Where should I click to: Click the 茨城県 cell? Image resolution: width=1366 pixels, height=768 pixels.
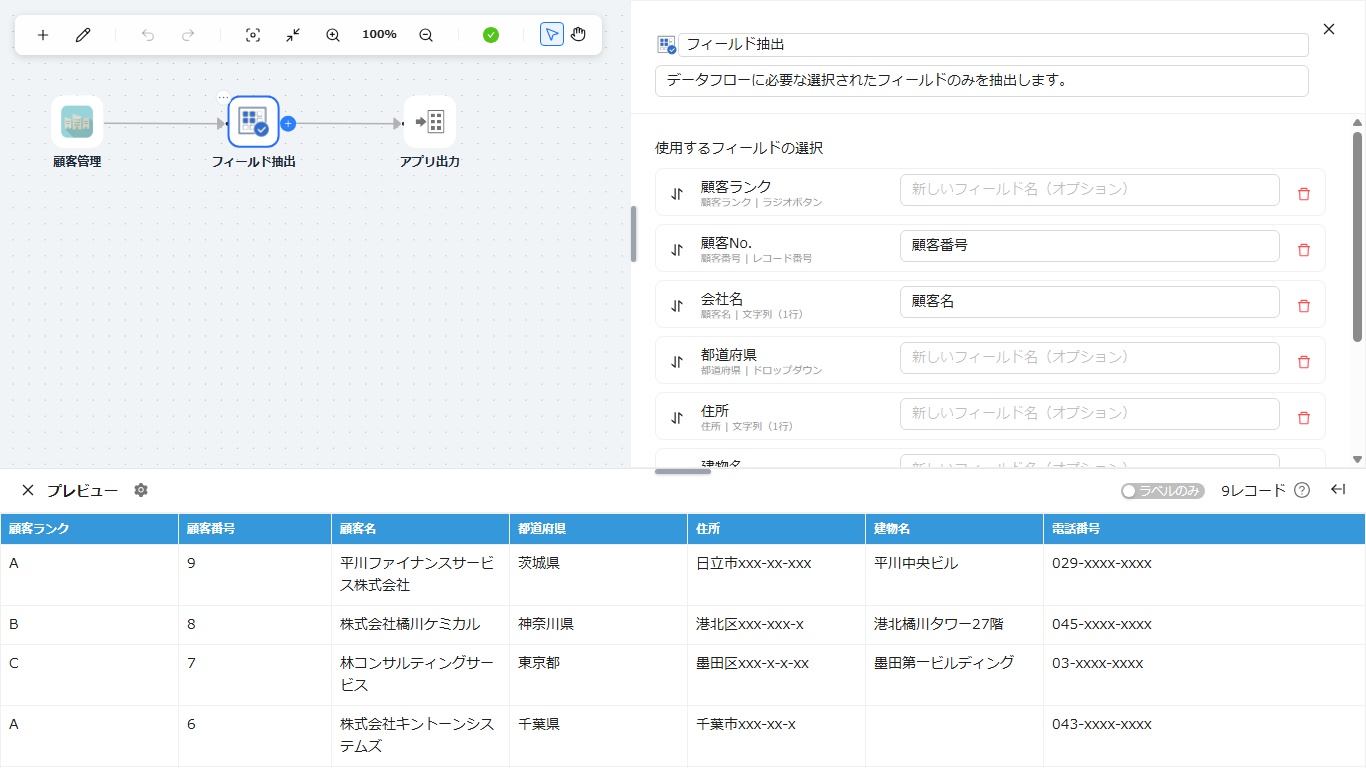[599, 575]
